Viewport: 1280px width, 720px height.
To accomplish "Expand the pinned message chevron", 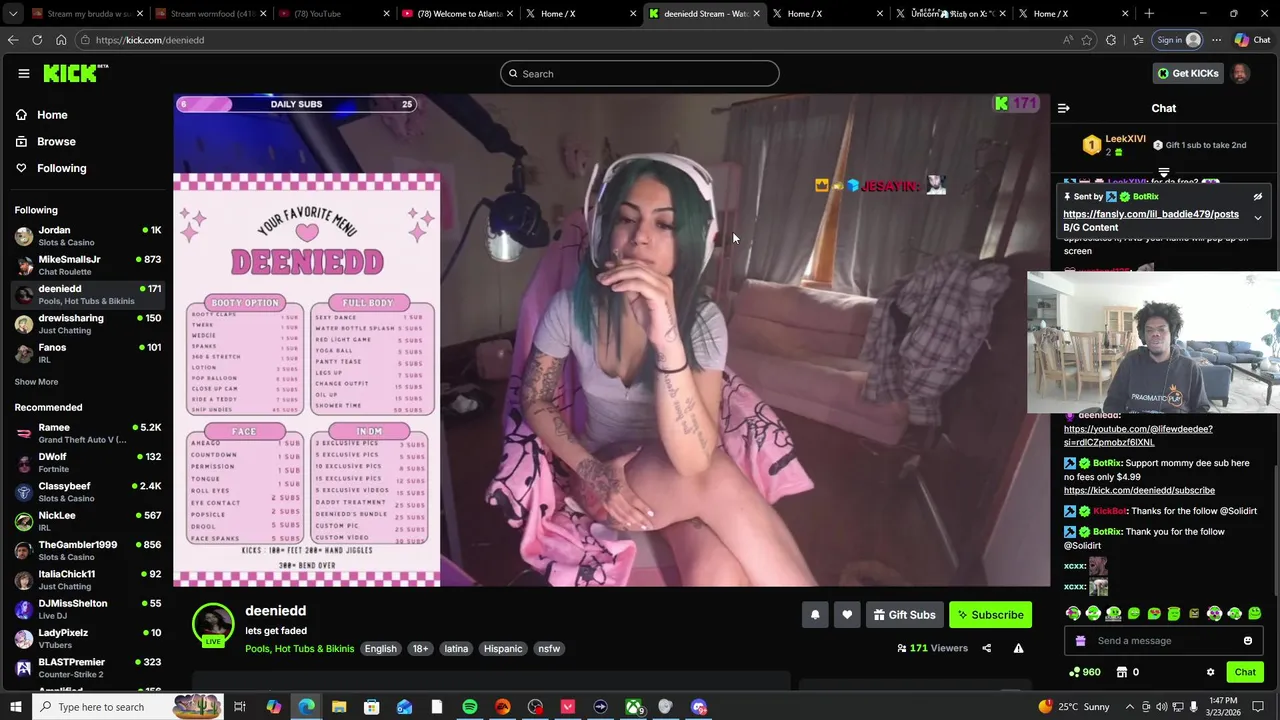I will coord(1258,217).
